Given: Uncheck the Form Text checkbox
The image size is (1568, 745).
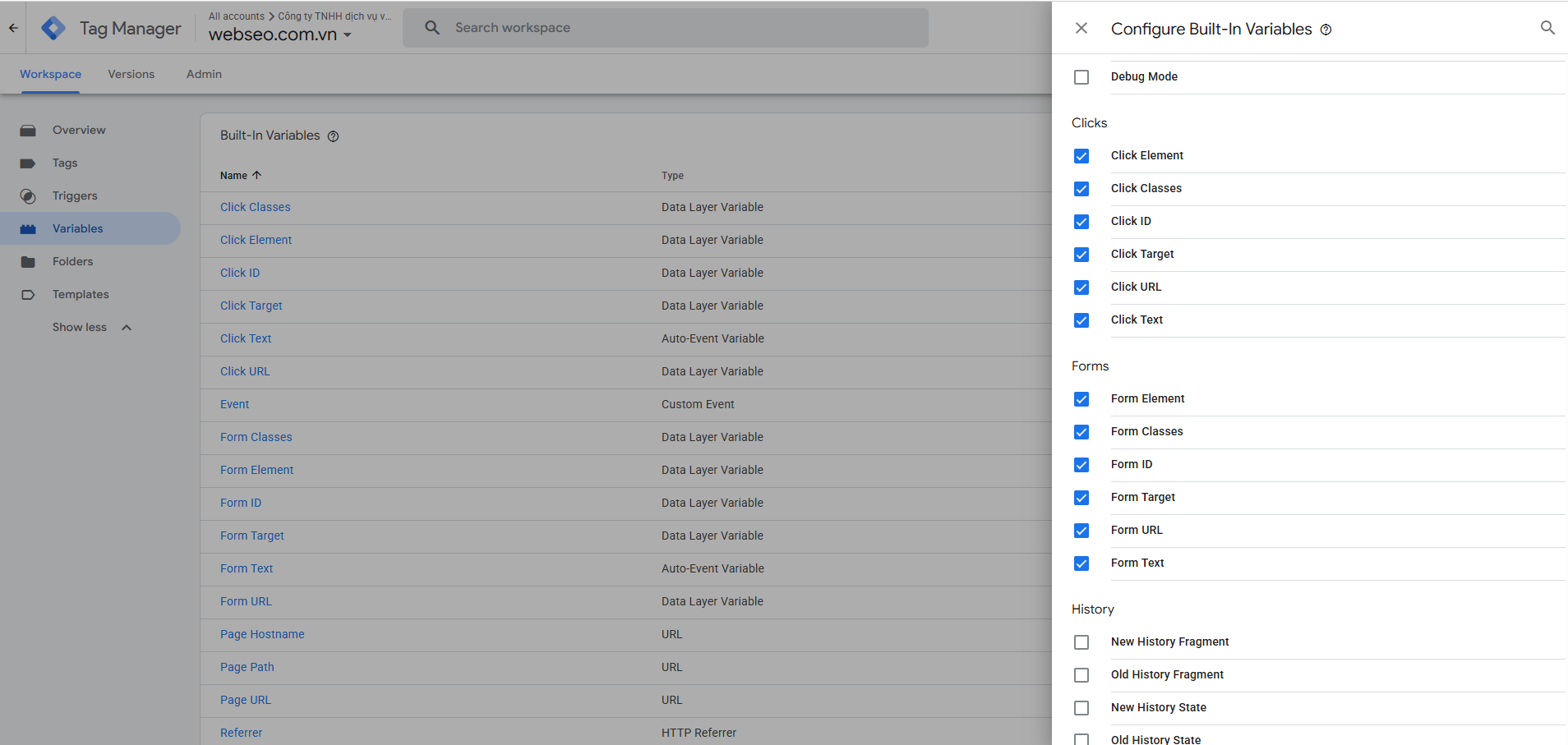Looking at the screenshot, I should click(x=1081, y=563).
